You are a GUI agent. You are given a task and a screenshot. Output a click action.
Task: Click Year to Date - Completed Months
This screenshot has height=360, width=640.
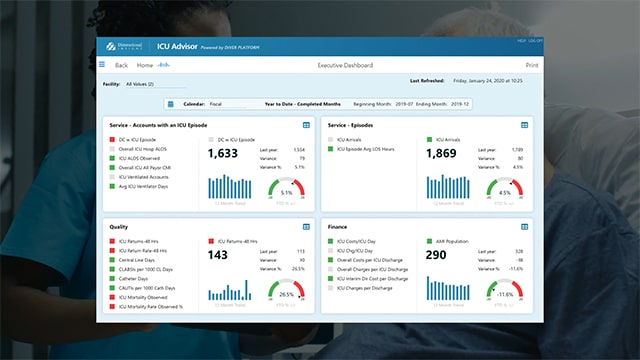tap(302, 104)
